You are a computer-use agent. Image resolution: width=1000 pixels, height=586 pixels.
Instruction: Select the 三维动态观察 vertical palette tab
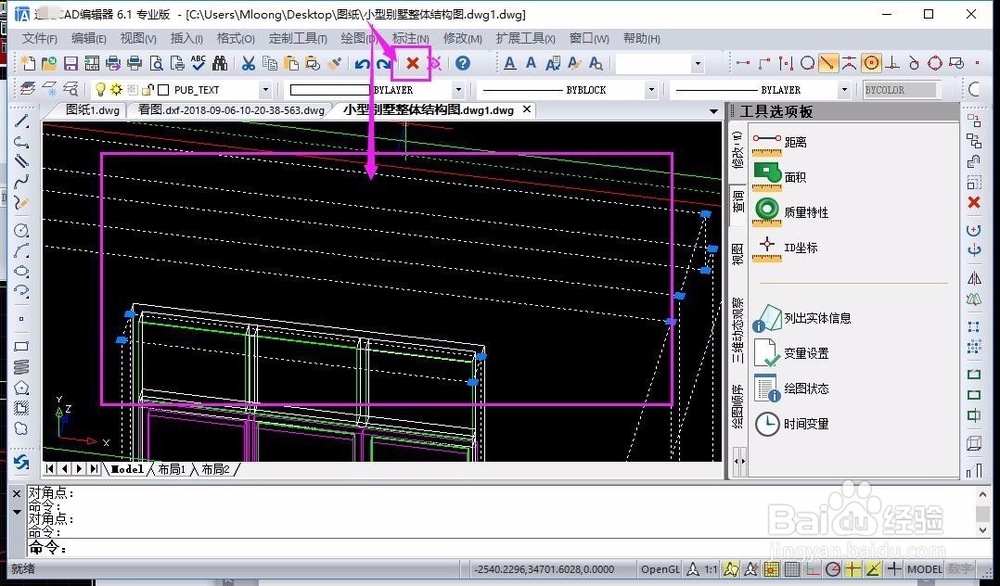[737, 330]
